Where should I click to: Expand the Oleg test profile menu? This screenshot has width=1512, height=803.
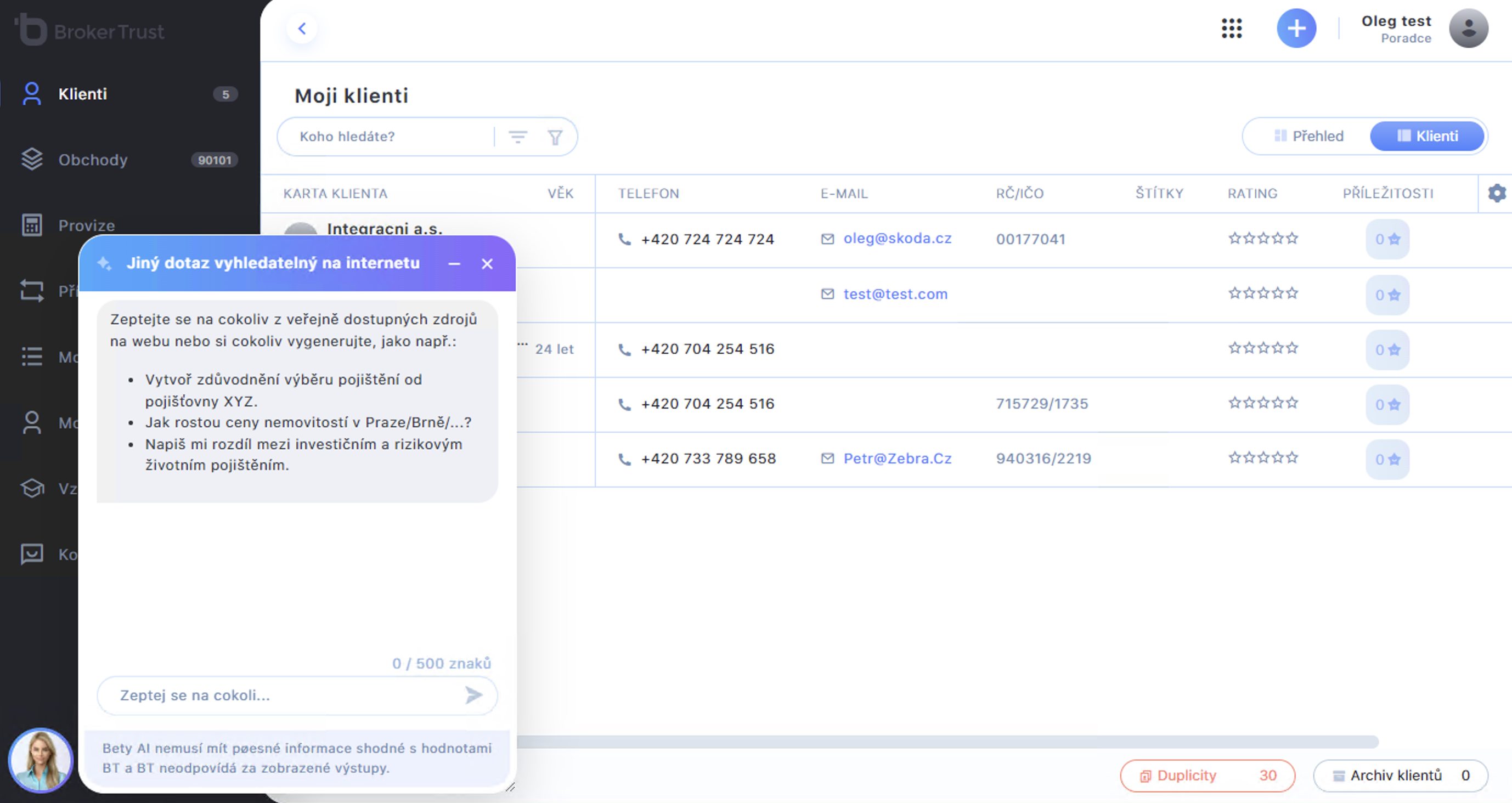coord(1469,28)
